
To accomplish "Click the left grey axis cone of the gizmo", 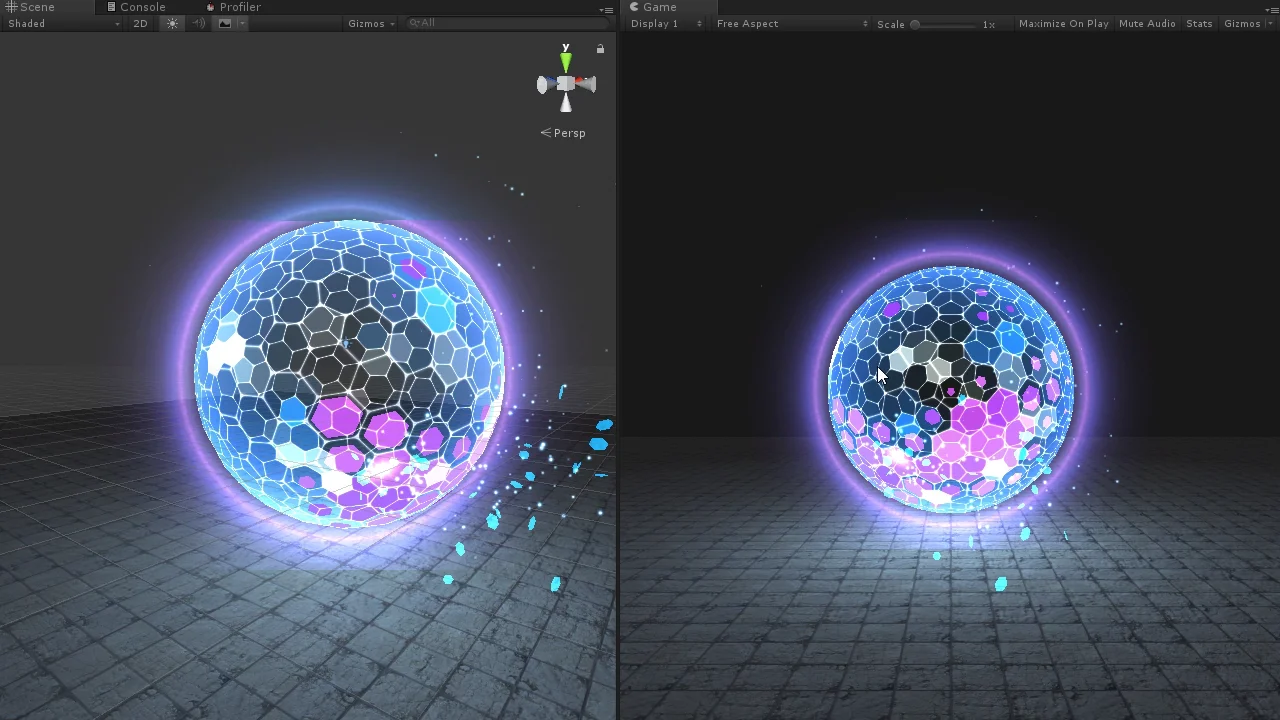I will 546,85.
